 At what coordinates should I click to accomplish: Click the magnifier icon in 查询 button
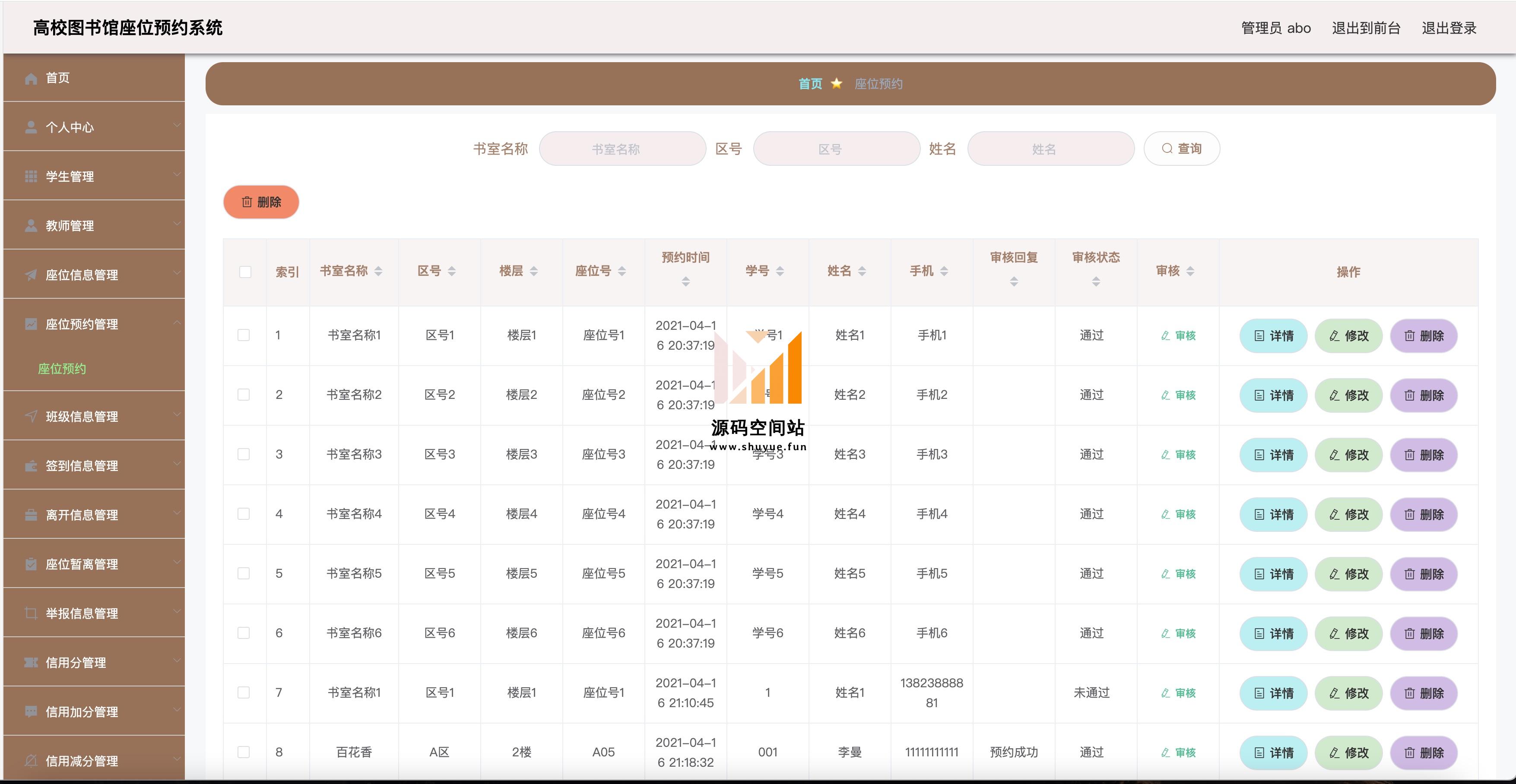[1167, 149]
